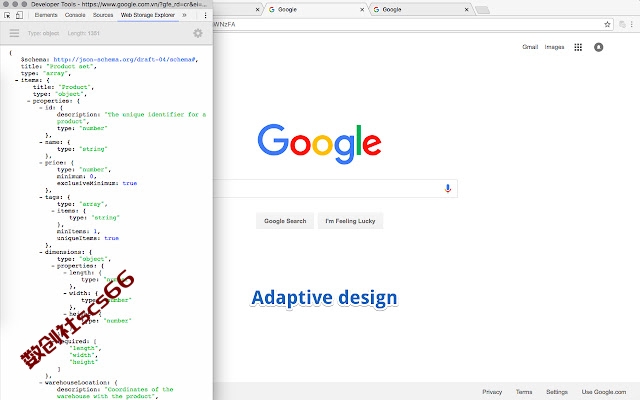
Task: Open the json-schema.org $schema link
Action: (x=124, y=60)
